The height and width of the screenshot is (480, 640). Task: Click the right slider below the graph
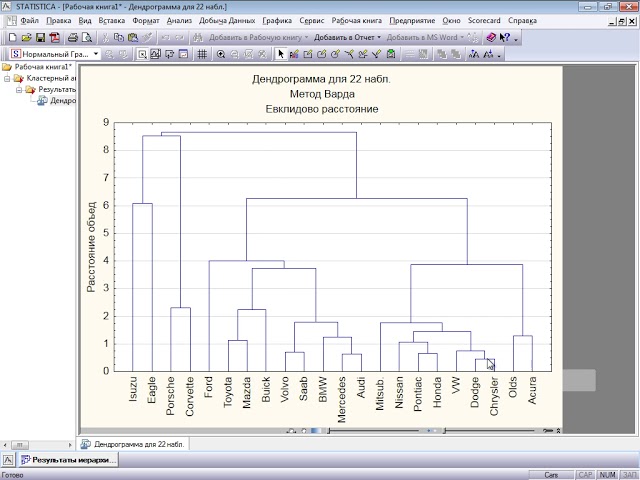(x=489, y=431)
